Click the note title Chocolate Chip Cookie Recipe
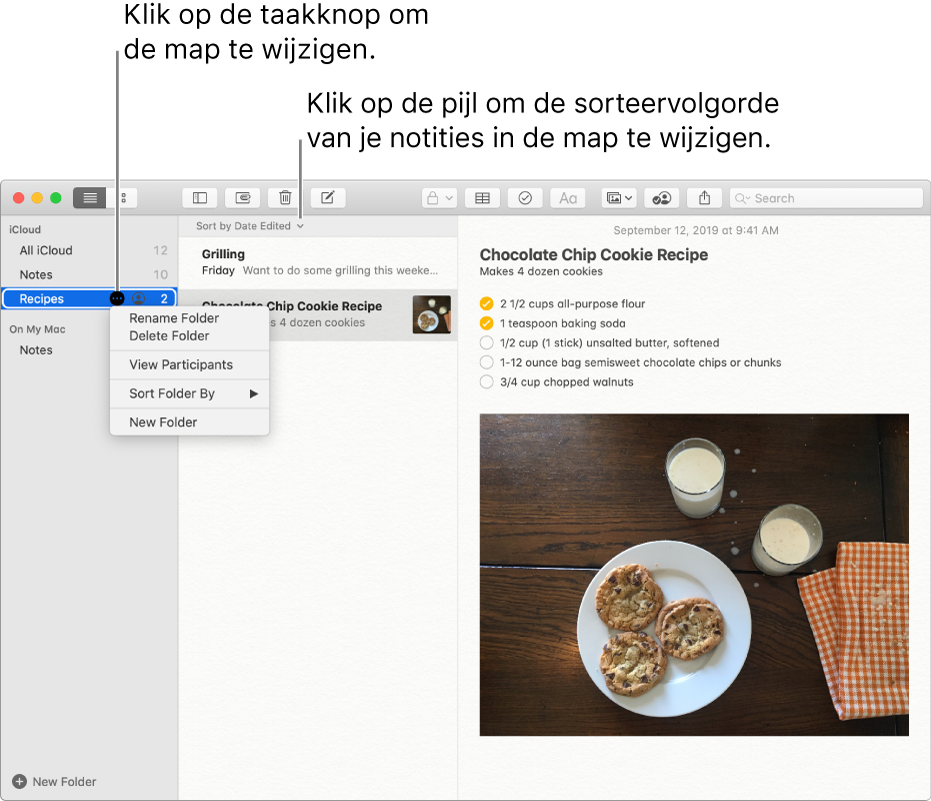931x801 pixels. [594, 255]
